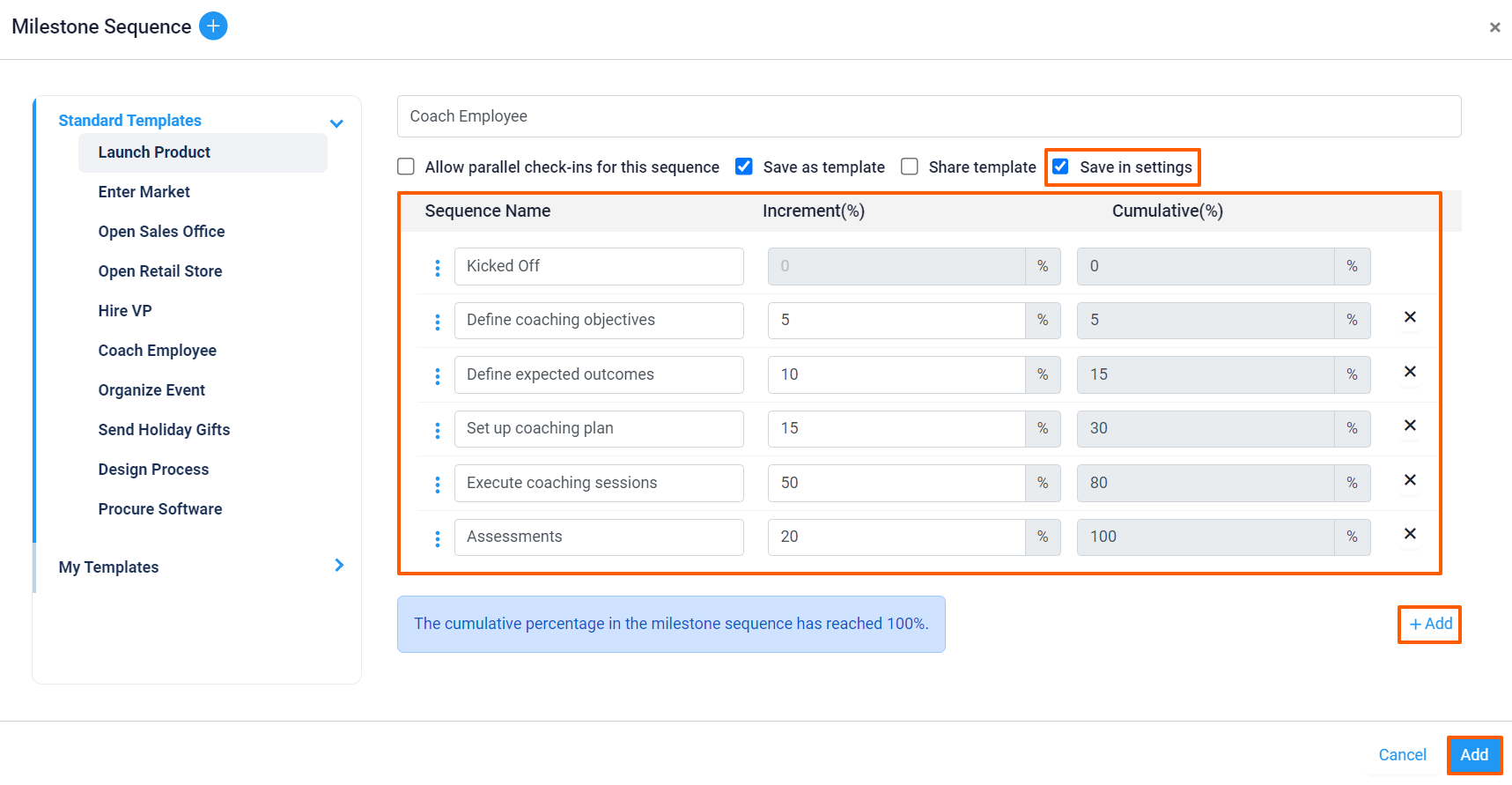1512x785 pixels.
Task: Collapse the Standard Templates section
Action: [x=336, y=122]
